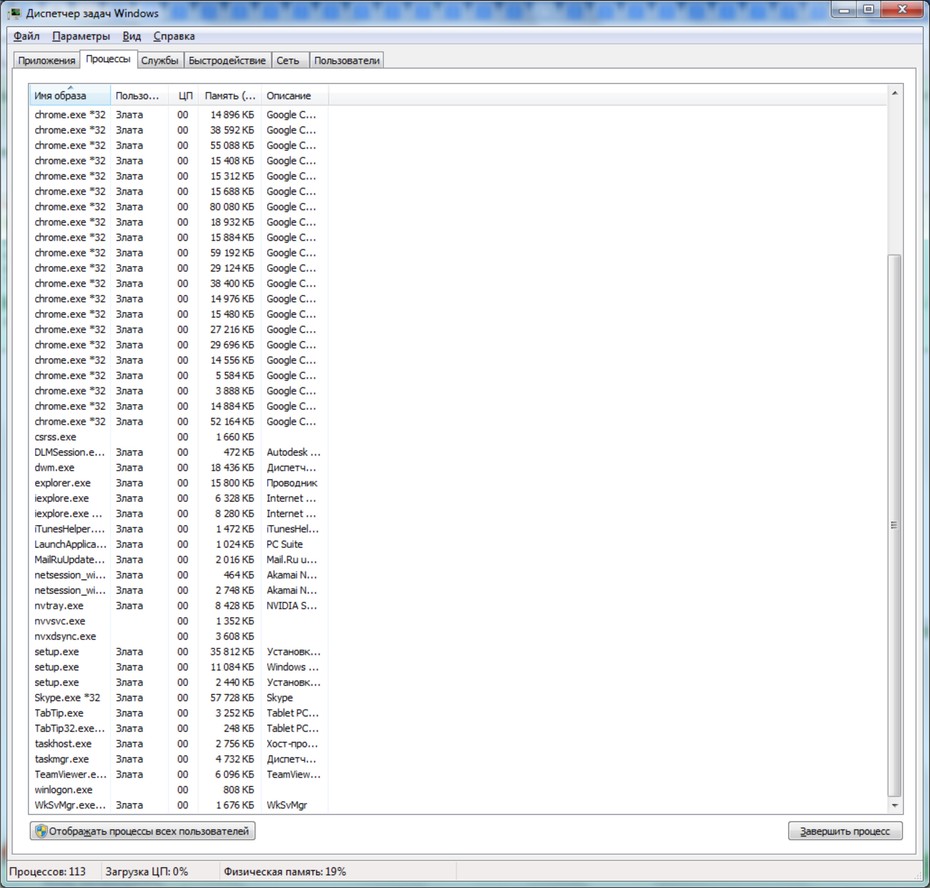Viewport: 930px width, 888px height.
Task: Open the Файл menu
Action: click(x=26, y=36)
